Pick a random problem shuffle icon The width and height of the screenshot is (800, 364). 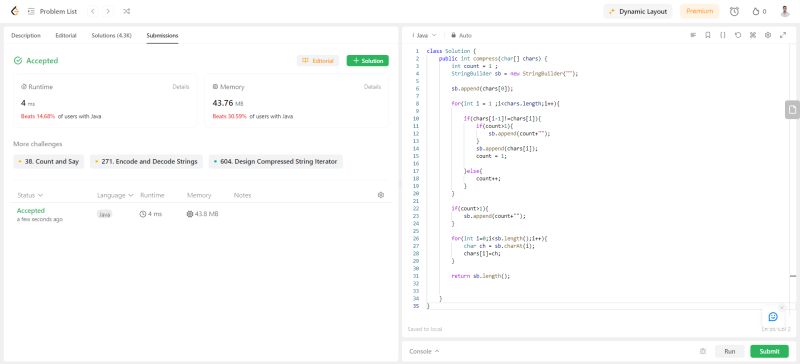pyautogui.click(x=127, y=11)
